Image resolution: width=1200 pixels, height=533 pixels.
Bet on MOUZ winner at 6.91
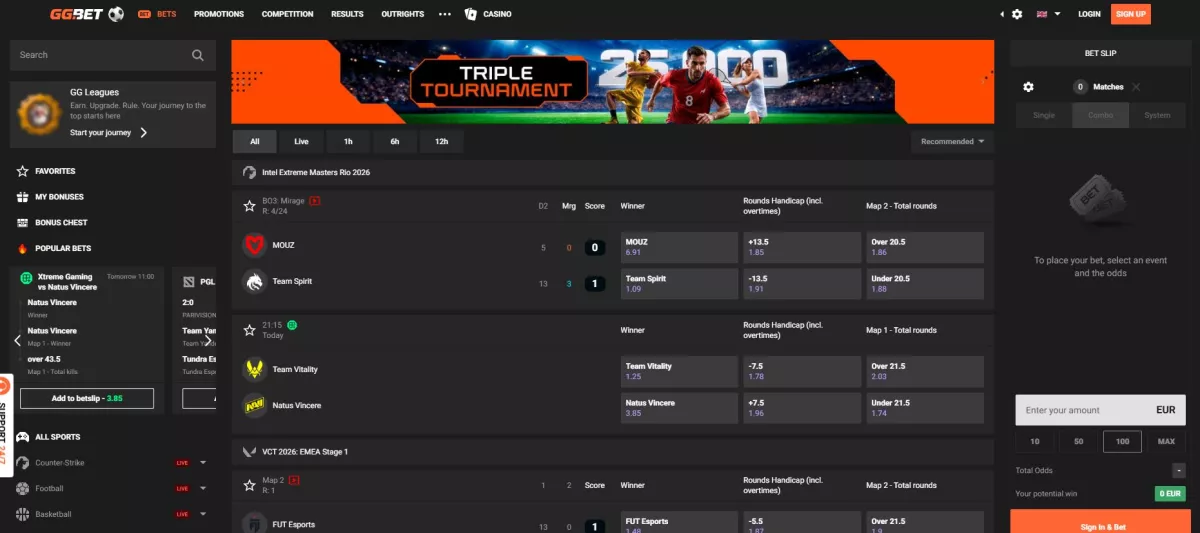(679, 247)
